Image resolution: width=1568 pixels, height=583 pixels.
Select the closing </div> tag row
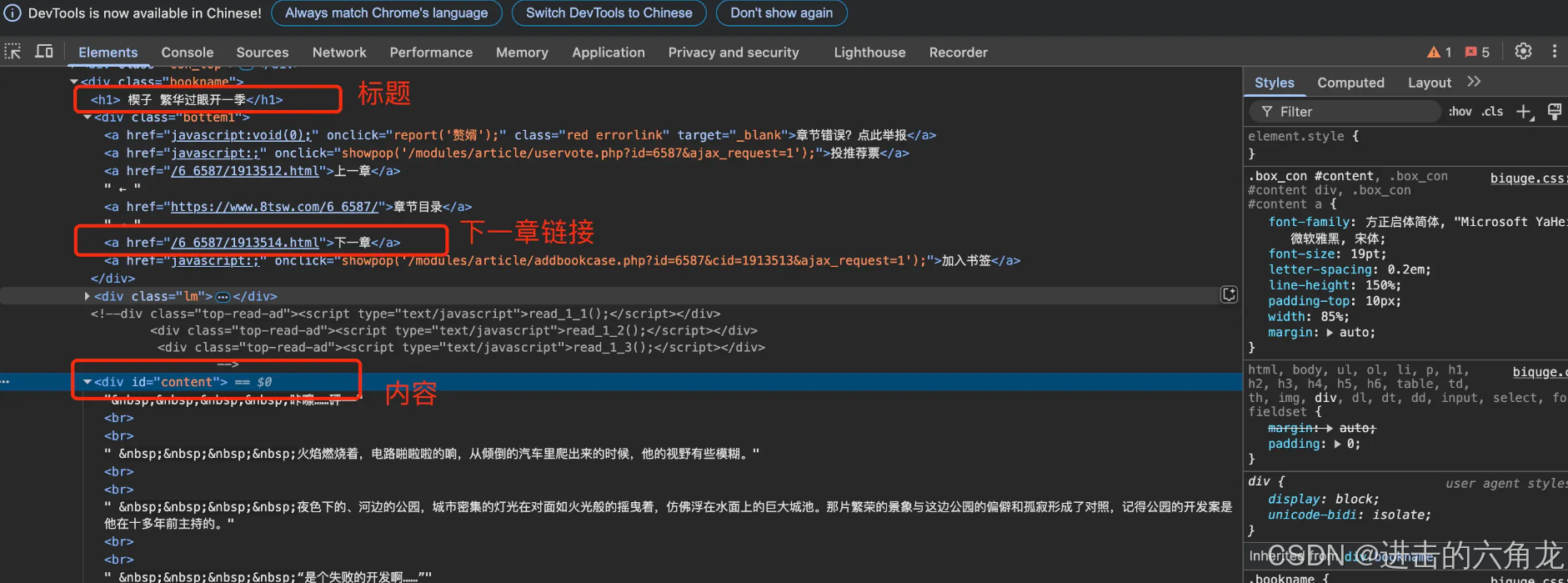click(x=113, y=279)
